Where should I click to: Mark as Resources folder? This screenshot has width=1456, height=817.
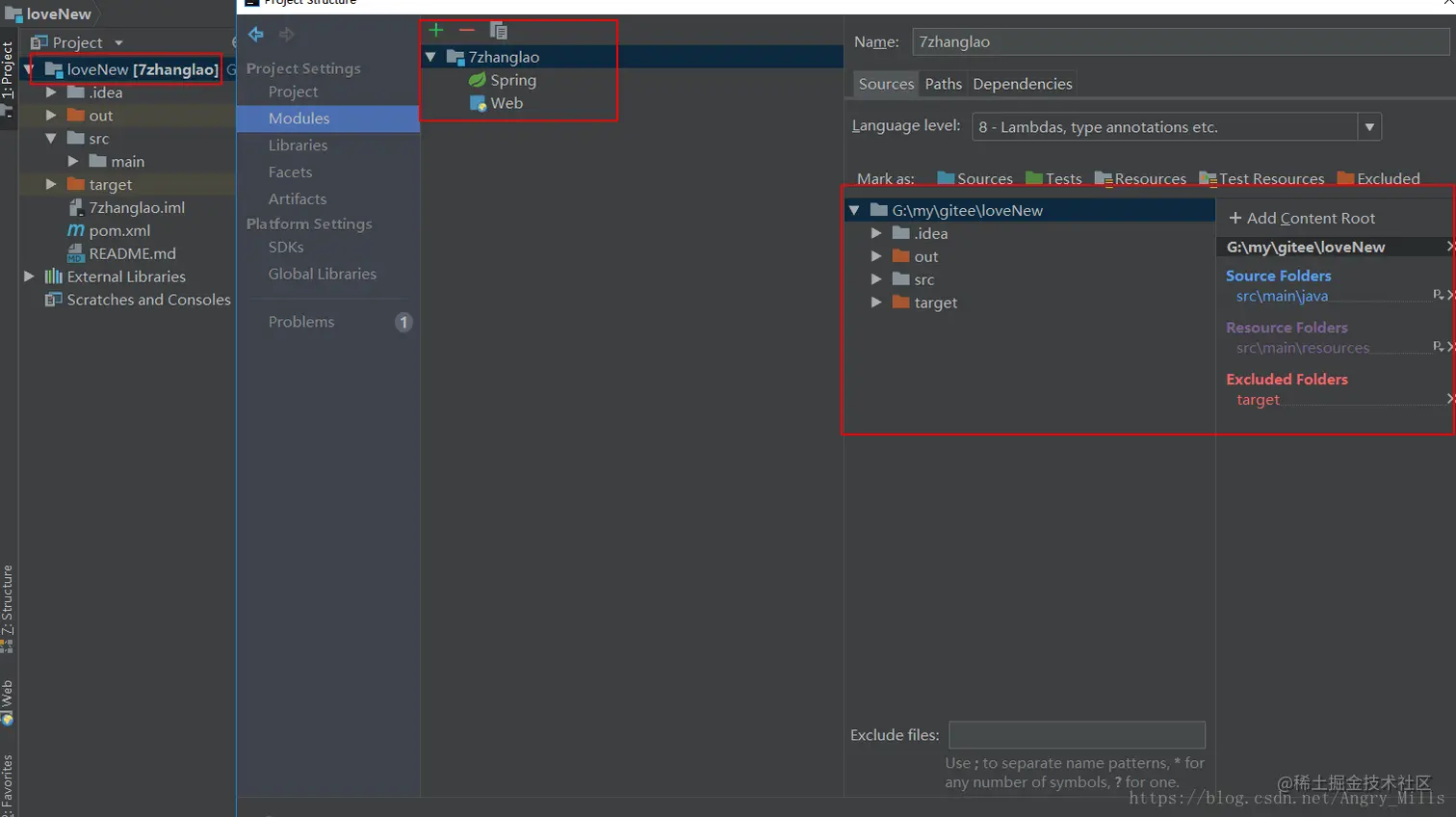(1140, 178)
